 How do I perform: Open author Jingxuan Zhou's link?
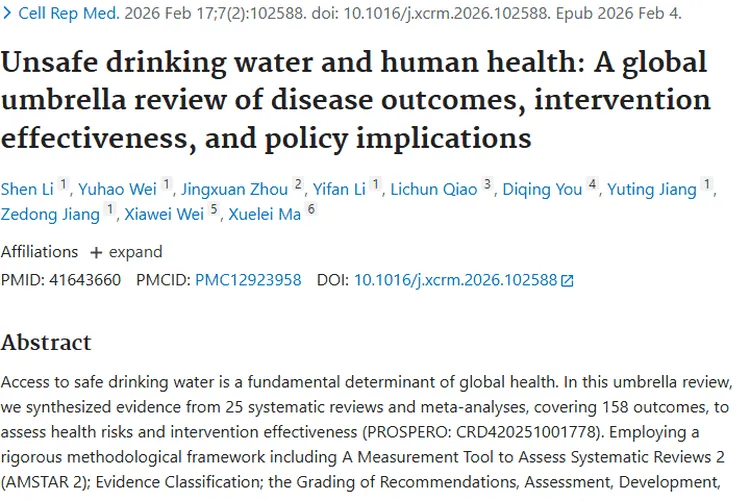[233, 190]
